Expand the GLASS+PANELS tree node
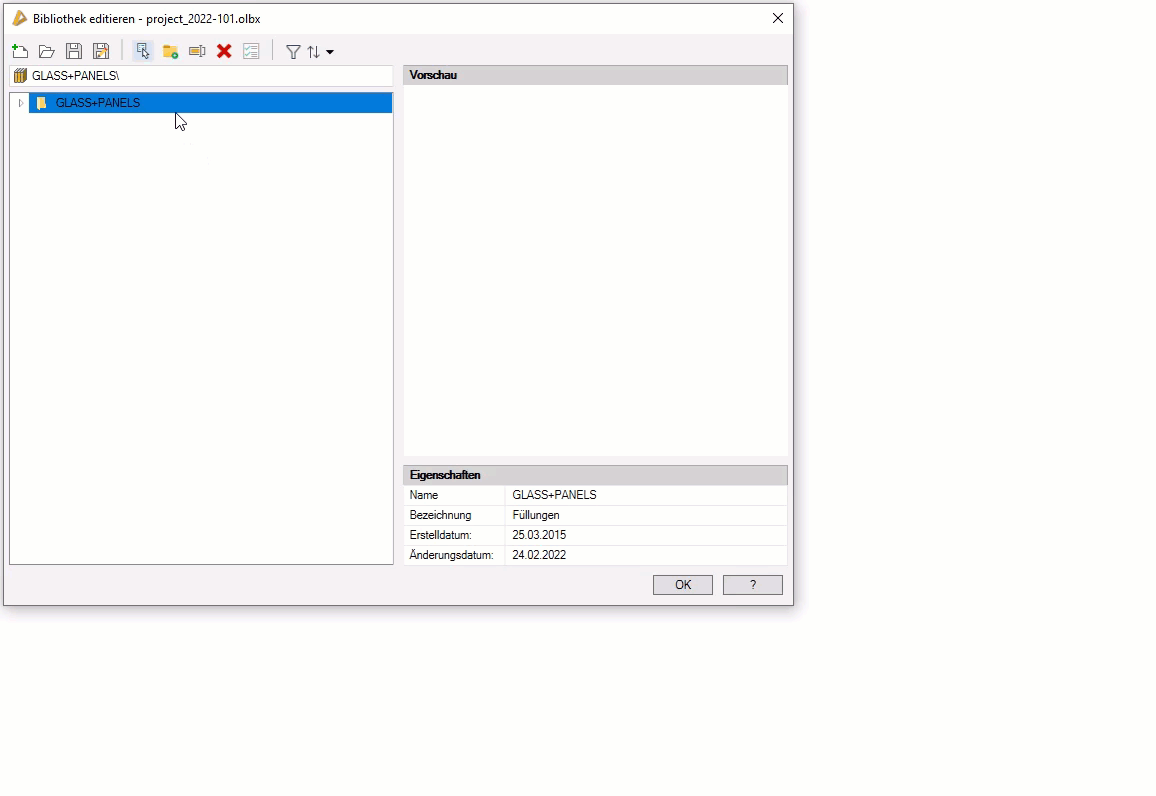 pos(21,103)
